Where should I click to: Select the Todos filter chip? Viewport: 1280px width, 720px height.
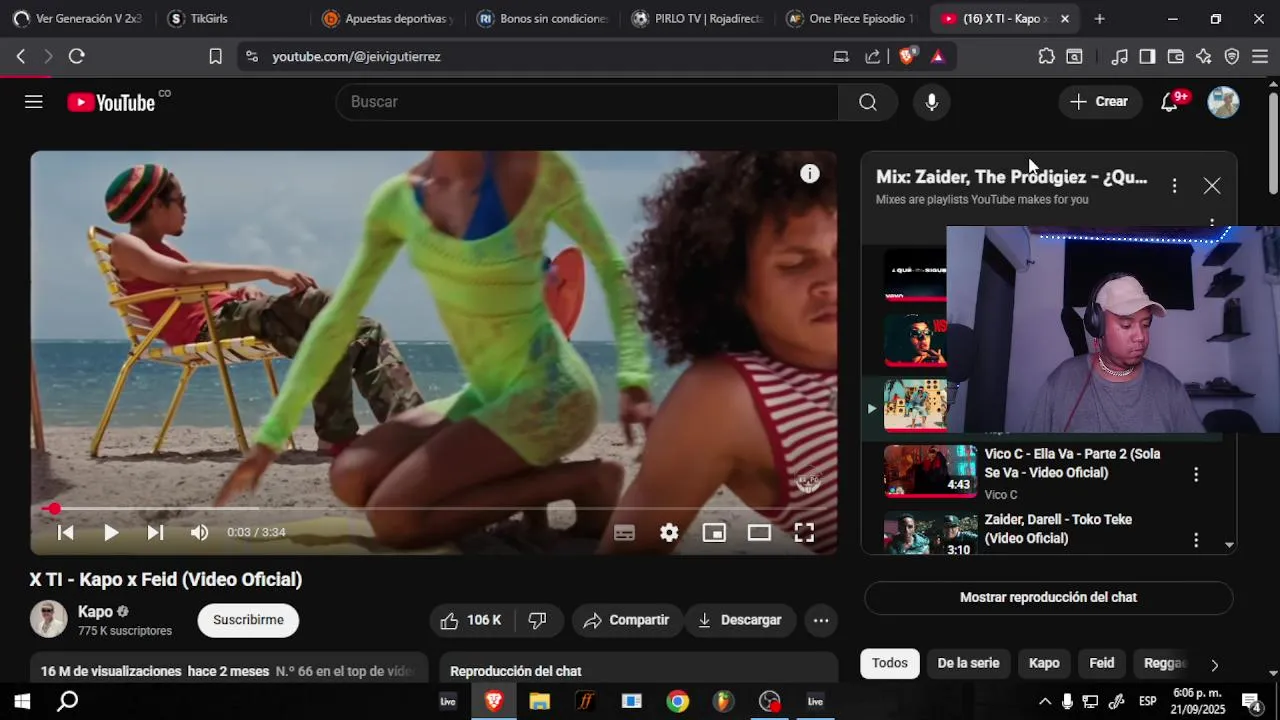tap(890, 663)
